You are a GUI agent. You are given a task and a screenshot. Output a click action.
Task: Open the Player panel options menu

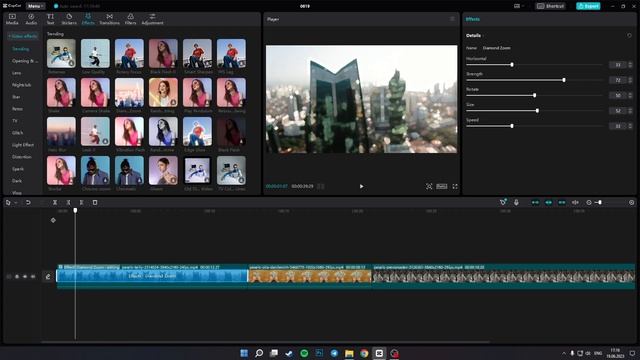[452, 19]
